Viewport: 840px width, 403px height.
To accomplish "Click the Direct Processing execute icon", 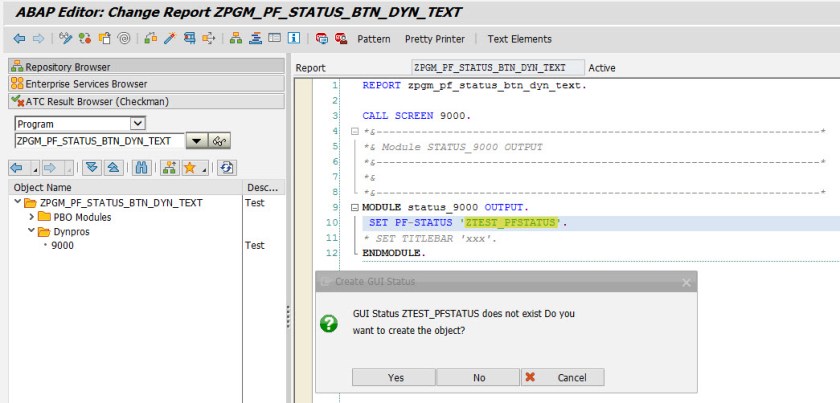I will pos(190,39).
